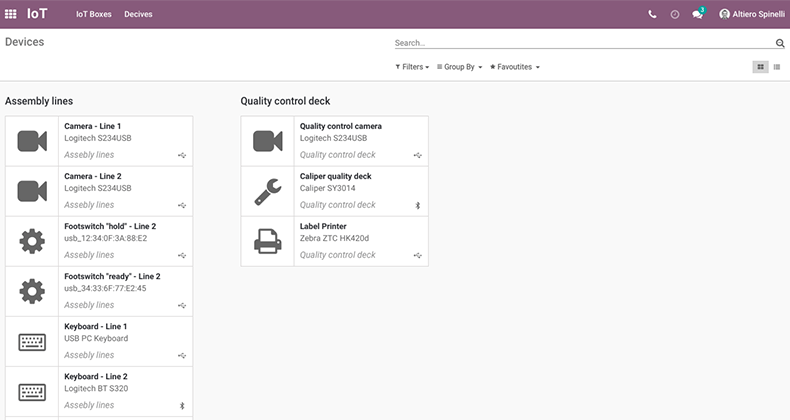The width and height of the screenshot is (790, 420).
Task: Click USB icon on Footswitch "ready" card
Action: tap(182, 306)
